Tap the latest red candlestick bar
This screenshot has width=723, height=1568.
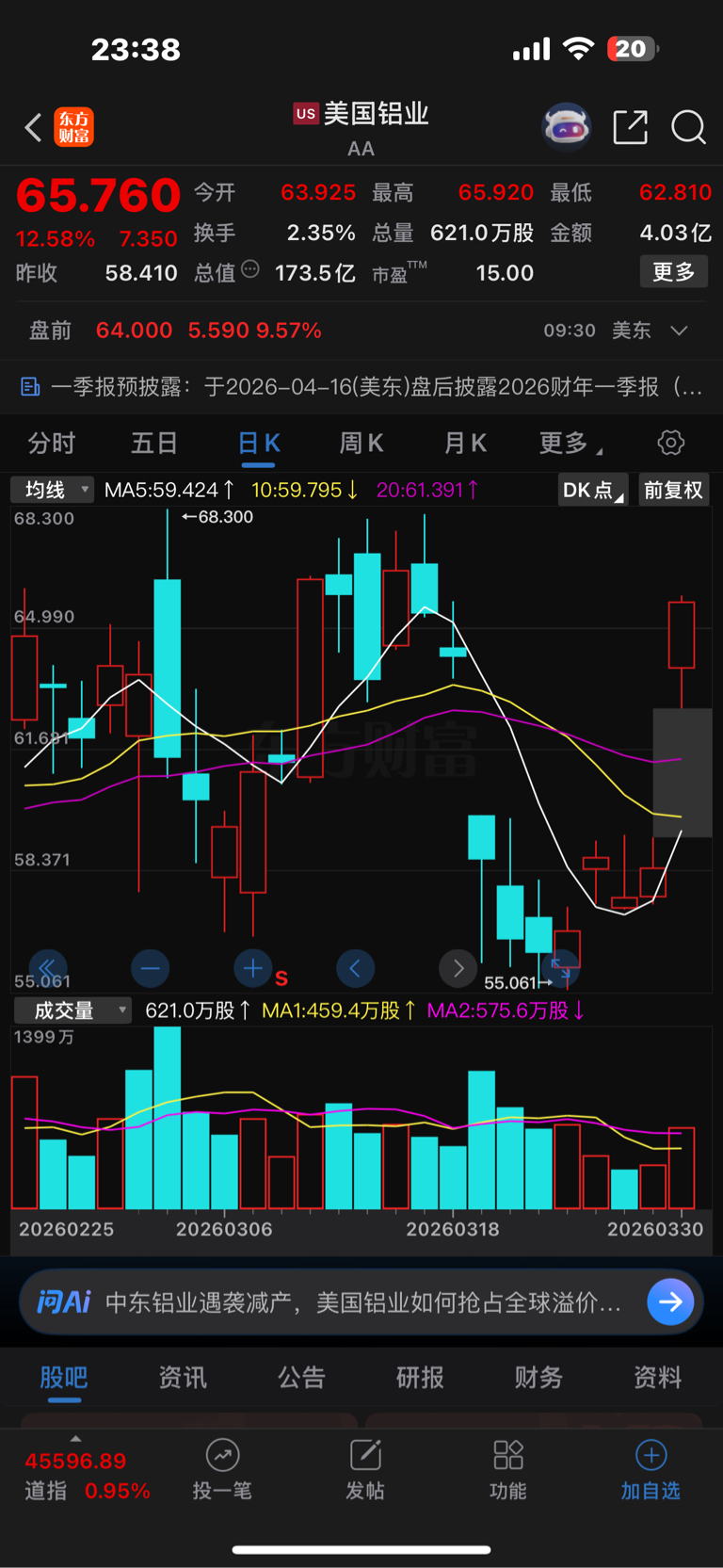682,635
